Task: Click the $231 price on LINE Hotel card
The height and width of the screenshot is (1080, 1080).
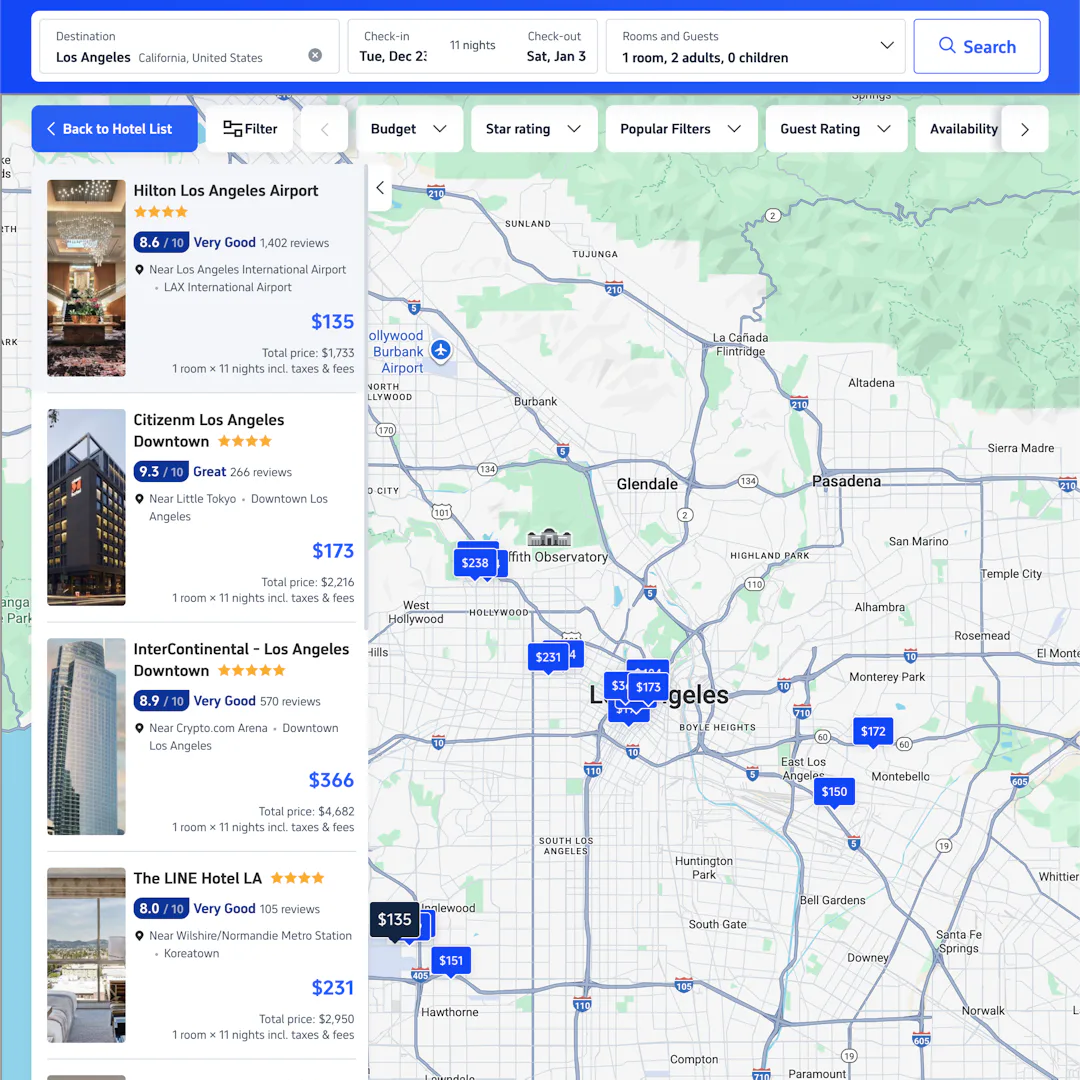Action: click(x=333, y=988)
